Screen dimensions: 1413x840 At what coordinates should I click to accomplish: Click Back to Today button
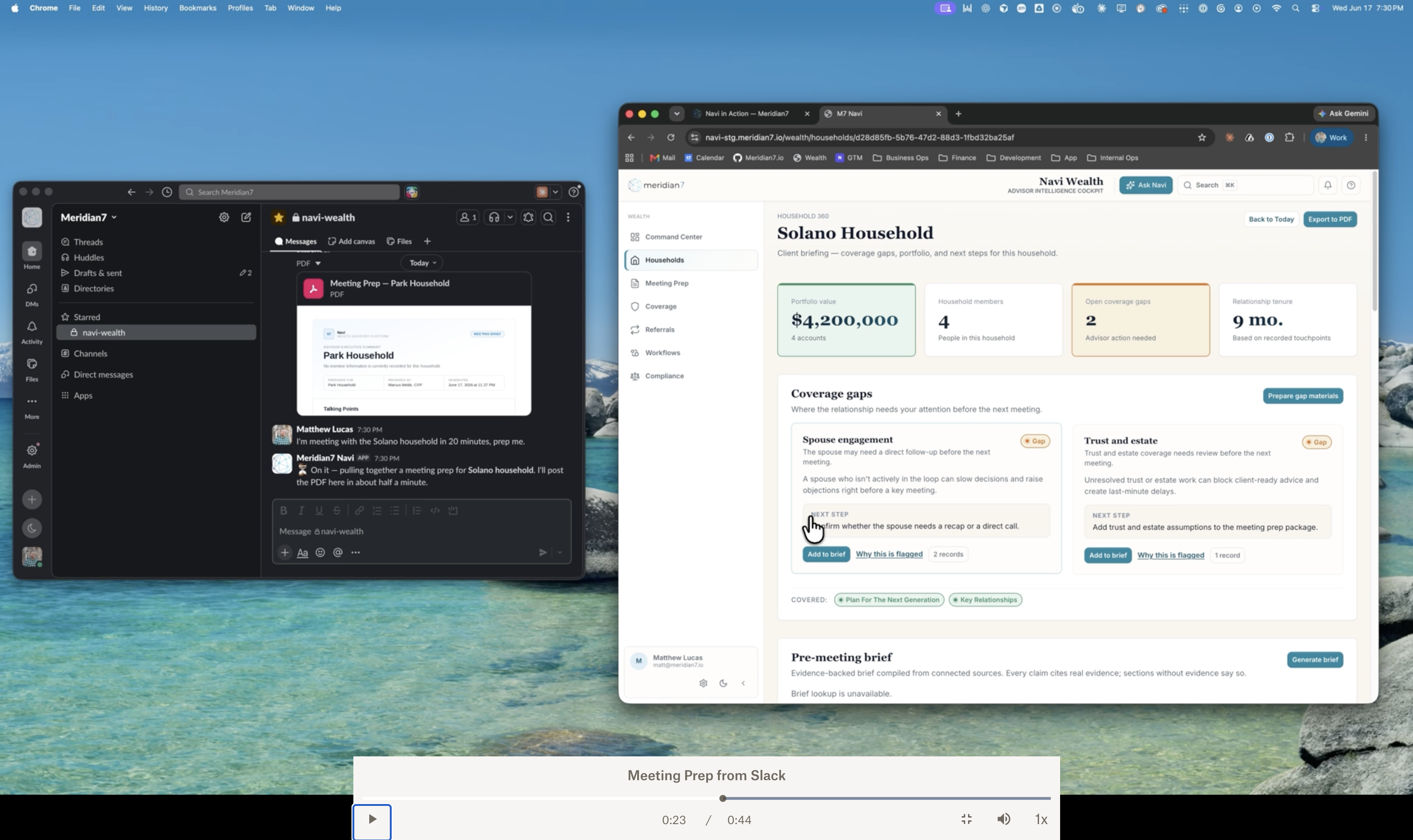[x=1271, y=220]
